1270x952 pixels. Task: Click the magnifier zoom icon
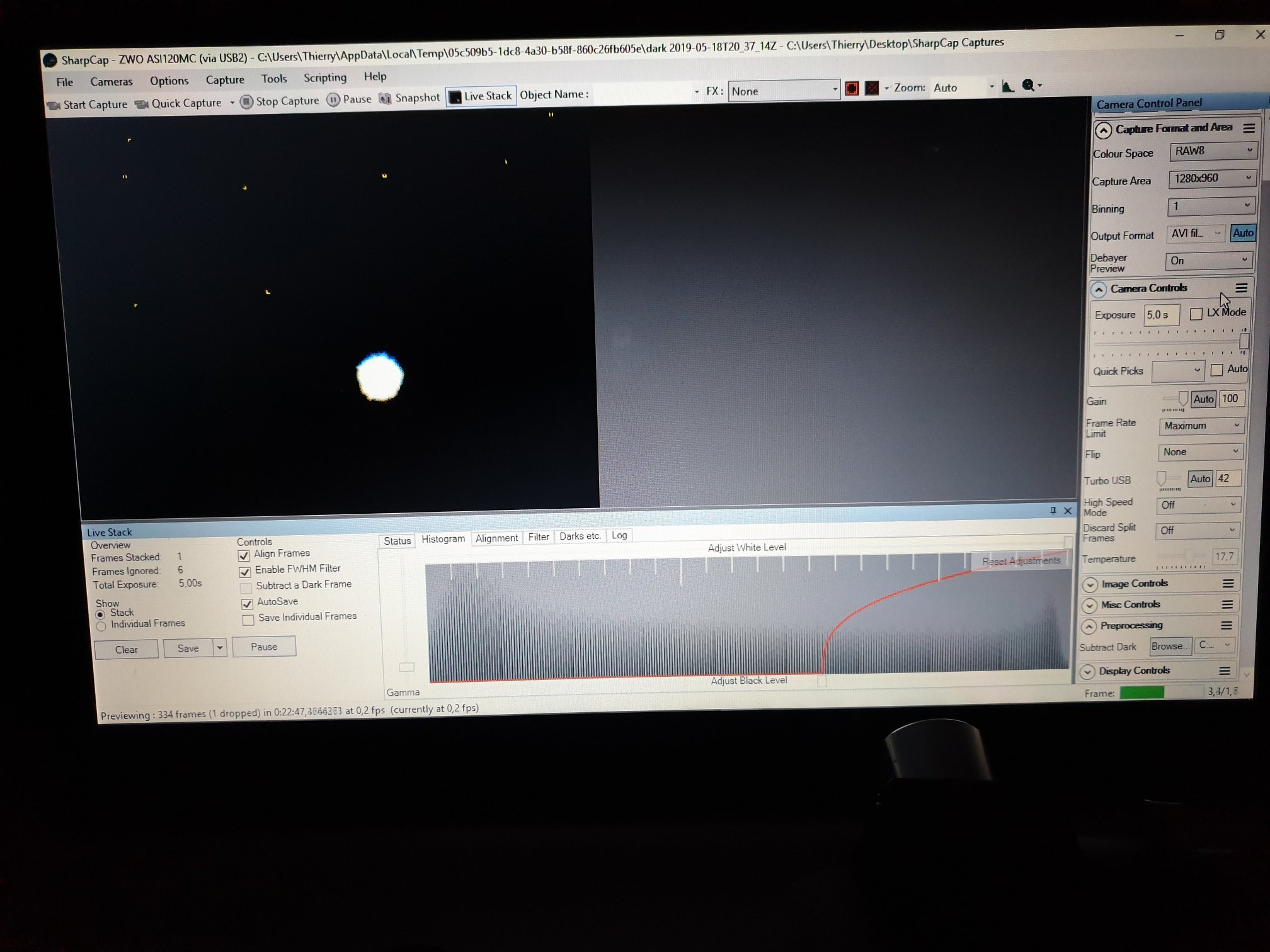click(x=1028, y=86)
